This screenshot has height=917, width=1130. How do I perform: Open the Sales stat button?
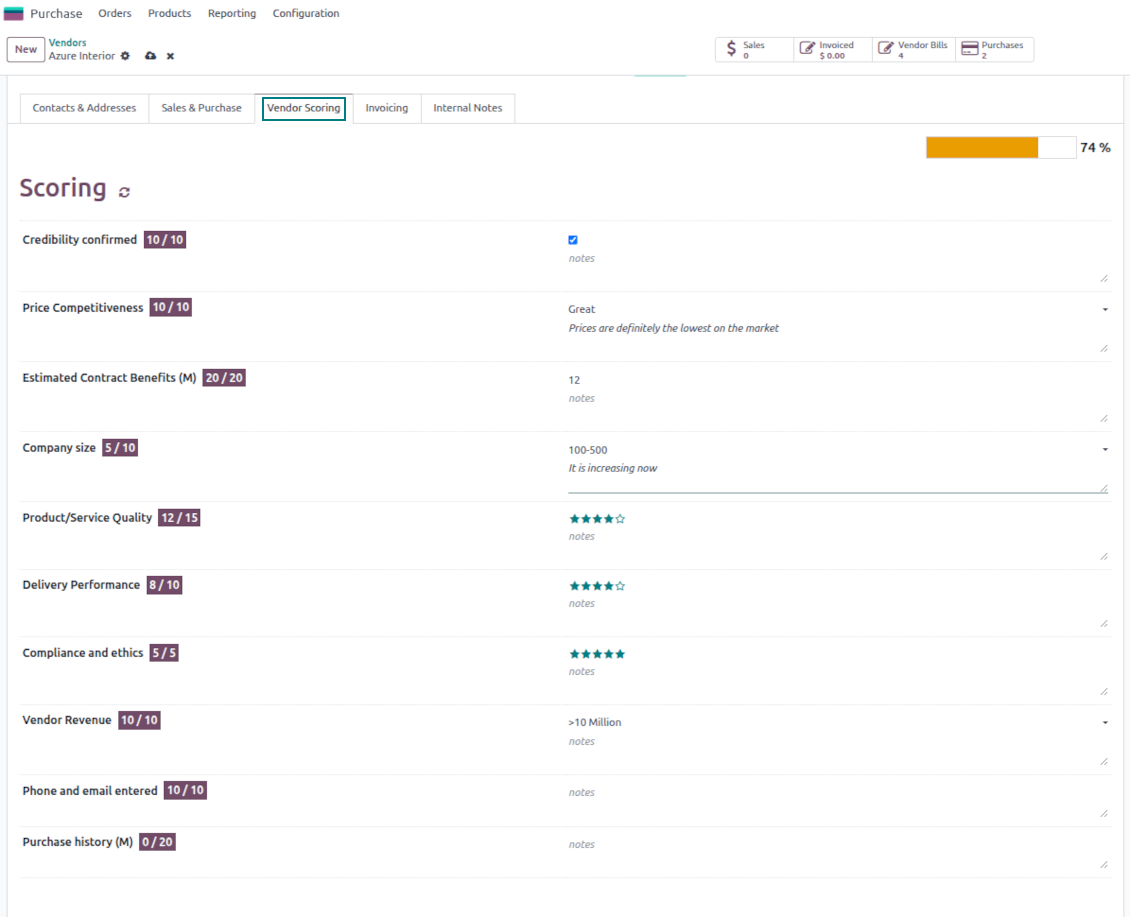click(x=755, y=50)
